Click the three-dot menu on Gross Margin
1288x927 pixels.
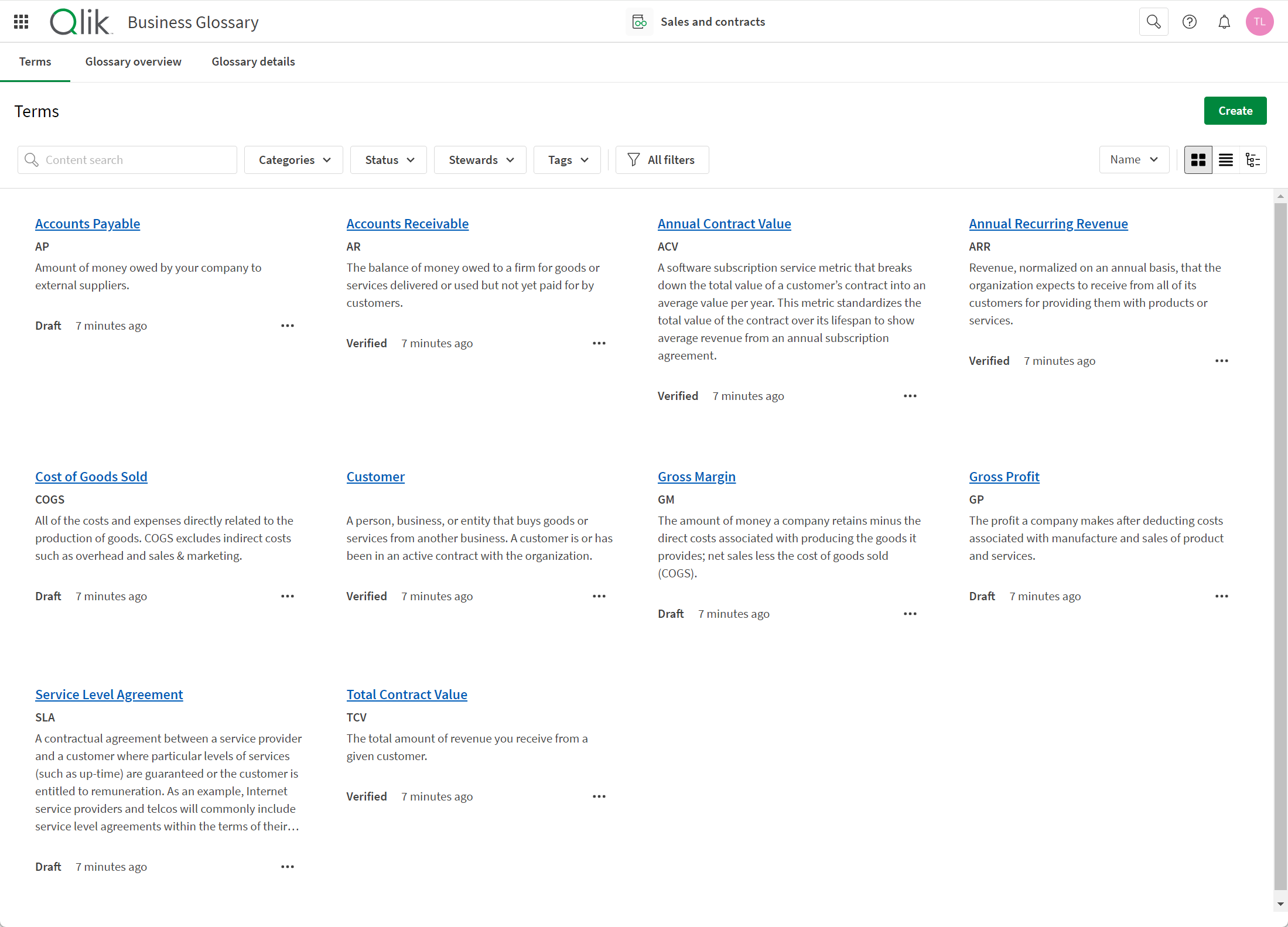[x=909, y=613]
